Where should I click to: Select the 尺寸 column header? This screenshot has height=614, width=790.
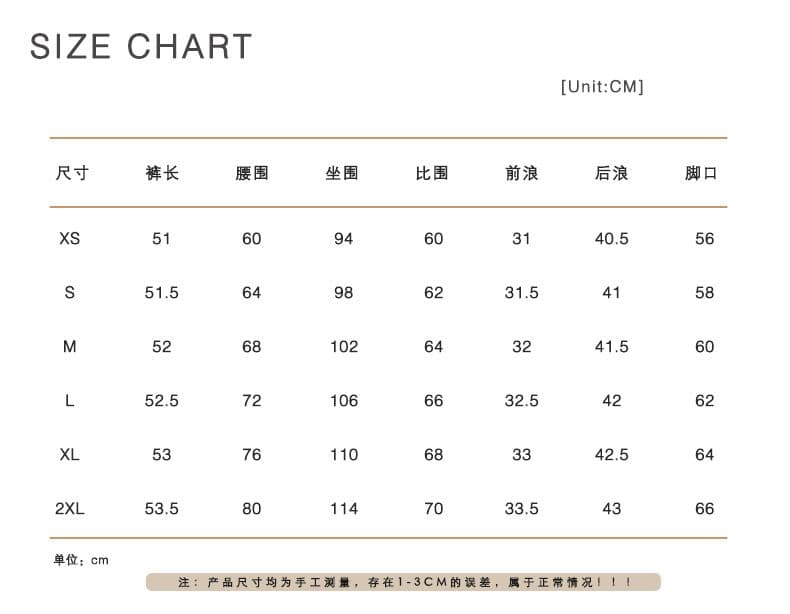72,173
